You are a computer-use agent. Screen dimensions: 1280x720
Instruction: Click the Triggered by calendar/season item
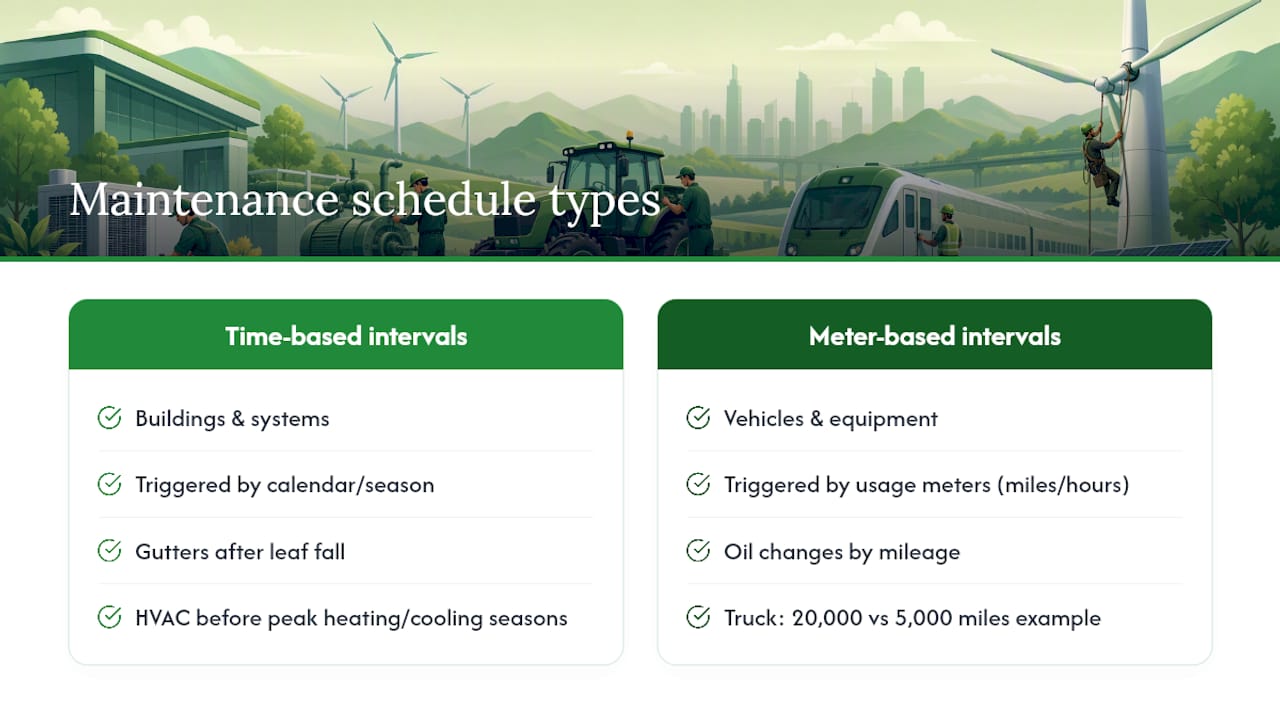tap(285, 485)
